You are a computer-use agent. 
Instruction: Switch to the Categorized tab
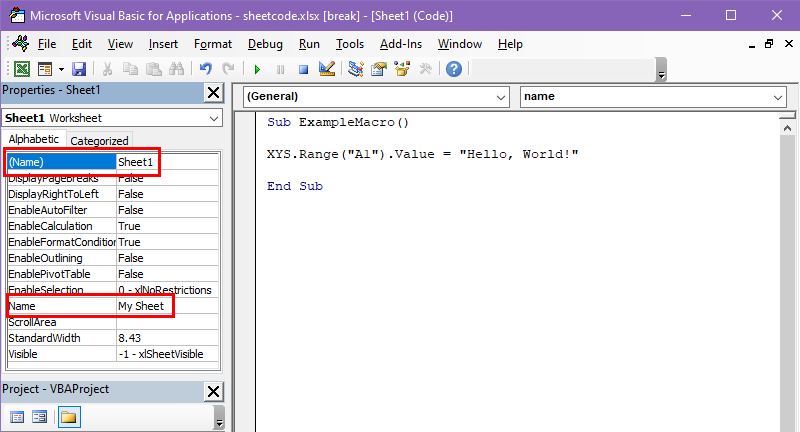pyautogui.click(x=99, y=141)
